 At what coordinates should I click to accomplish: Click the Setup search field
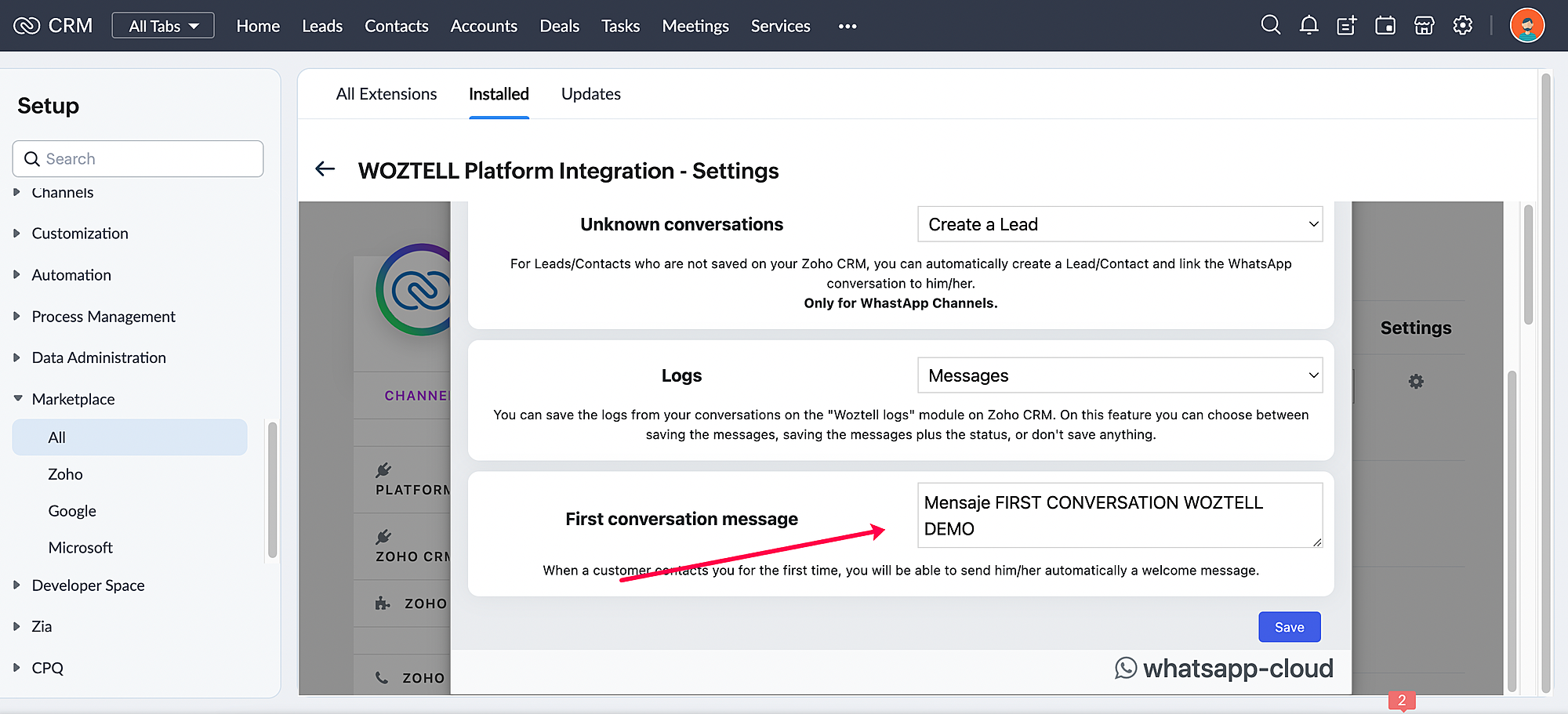pos(138,159)
